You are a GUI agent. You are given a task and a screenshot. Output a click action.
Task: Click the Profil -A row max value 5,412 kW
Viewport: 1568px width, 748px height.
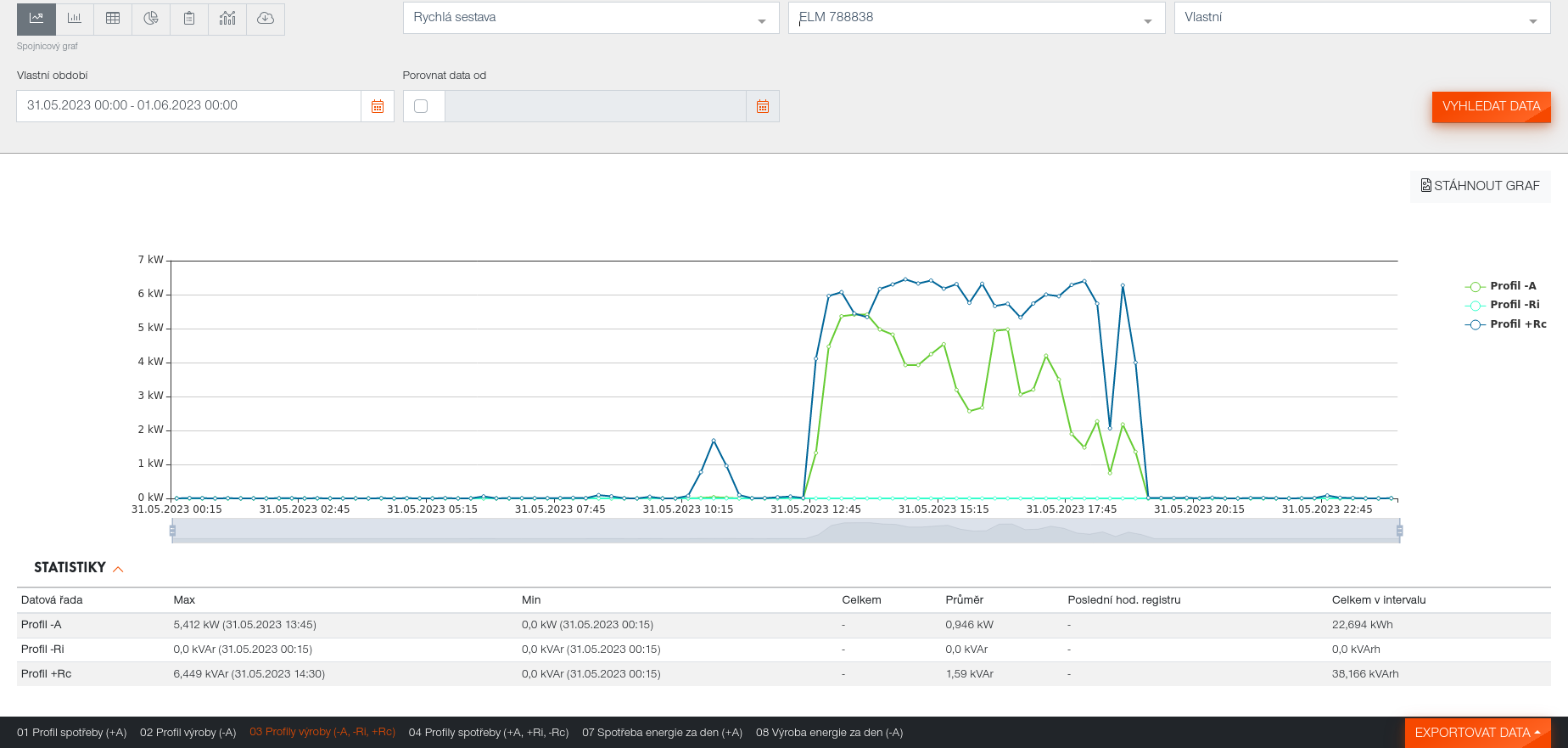(245, 625)
